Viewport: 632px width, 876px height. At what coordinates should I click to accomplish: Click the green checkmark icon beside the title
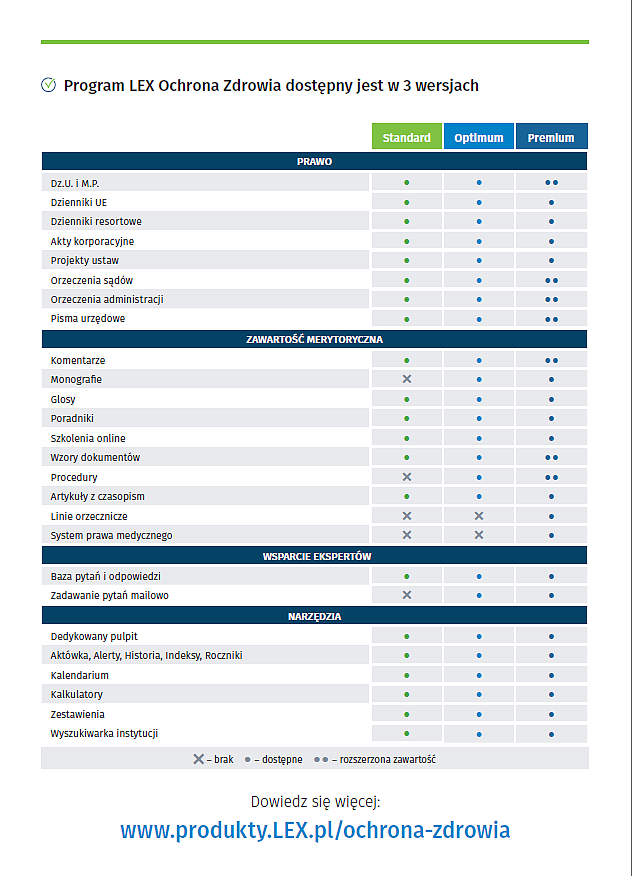pos(49,85)
